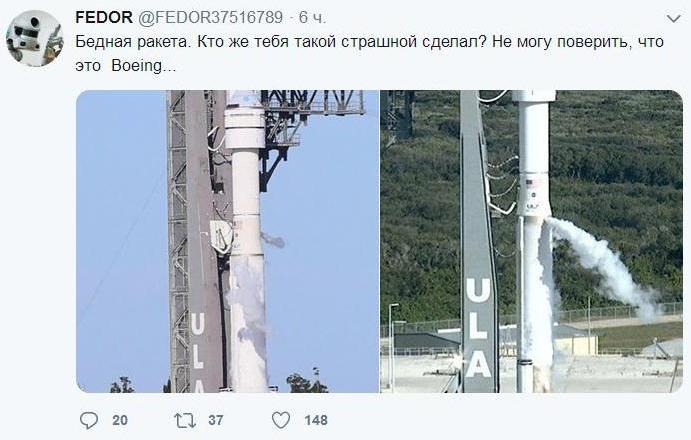
Task: Open the left rocket photo against blue sky
Action: pos(227,242)
